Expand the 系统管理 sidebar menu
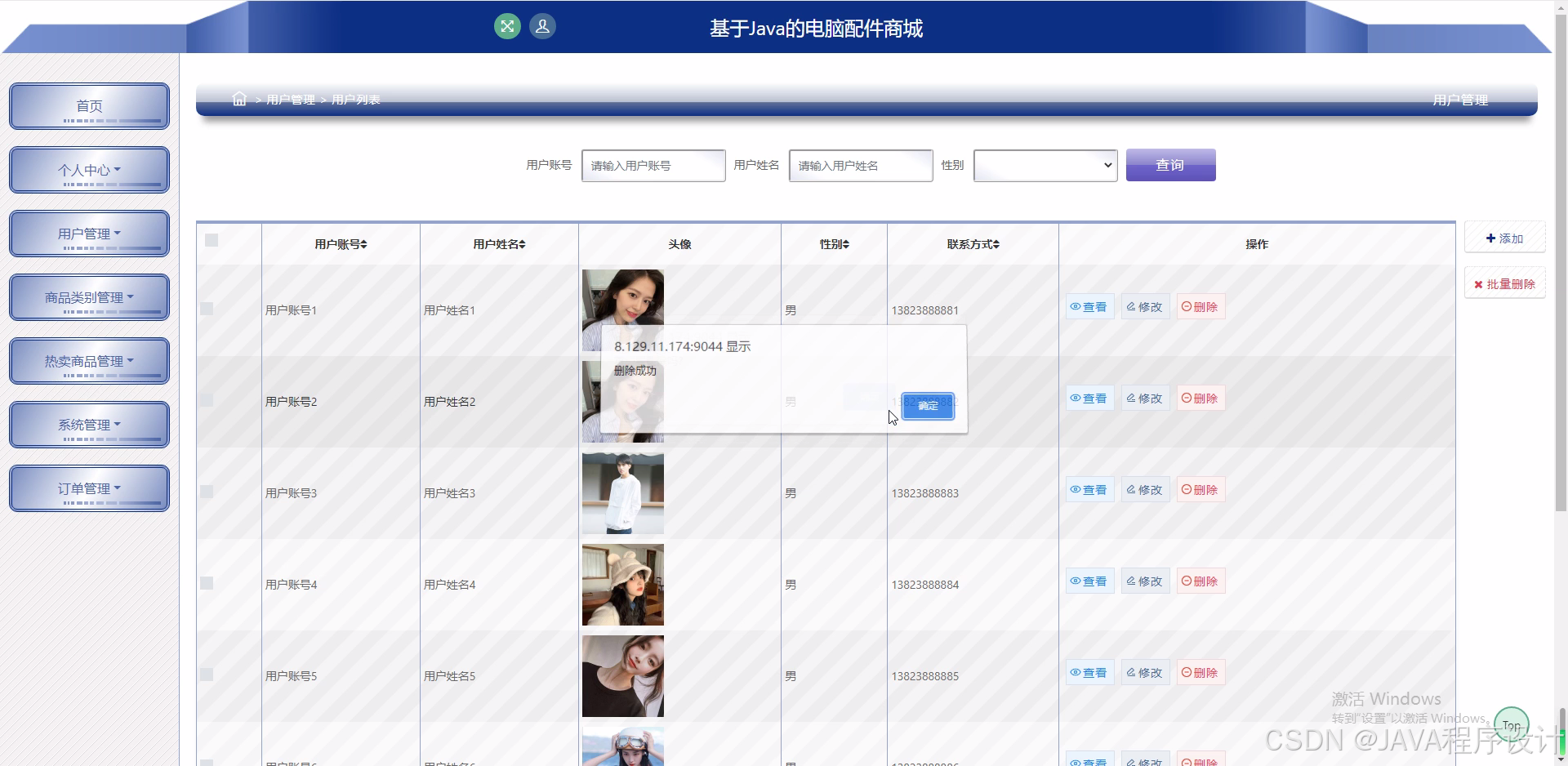 pyautogui.click(x=89, y=425)
